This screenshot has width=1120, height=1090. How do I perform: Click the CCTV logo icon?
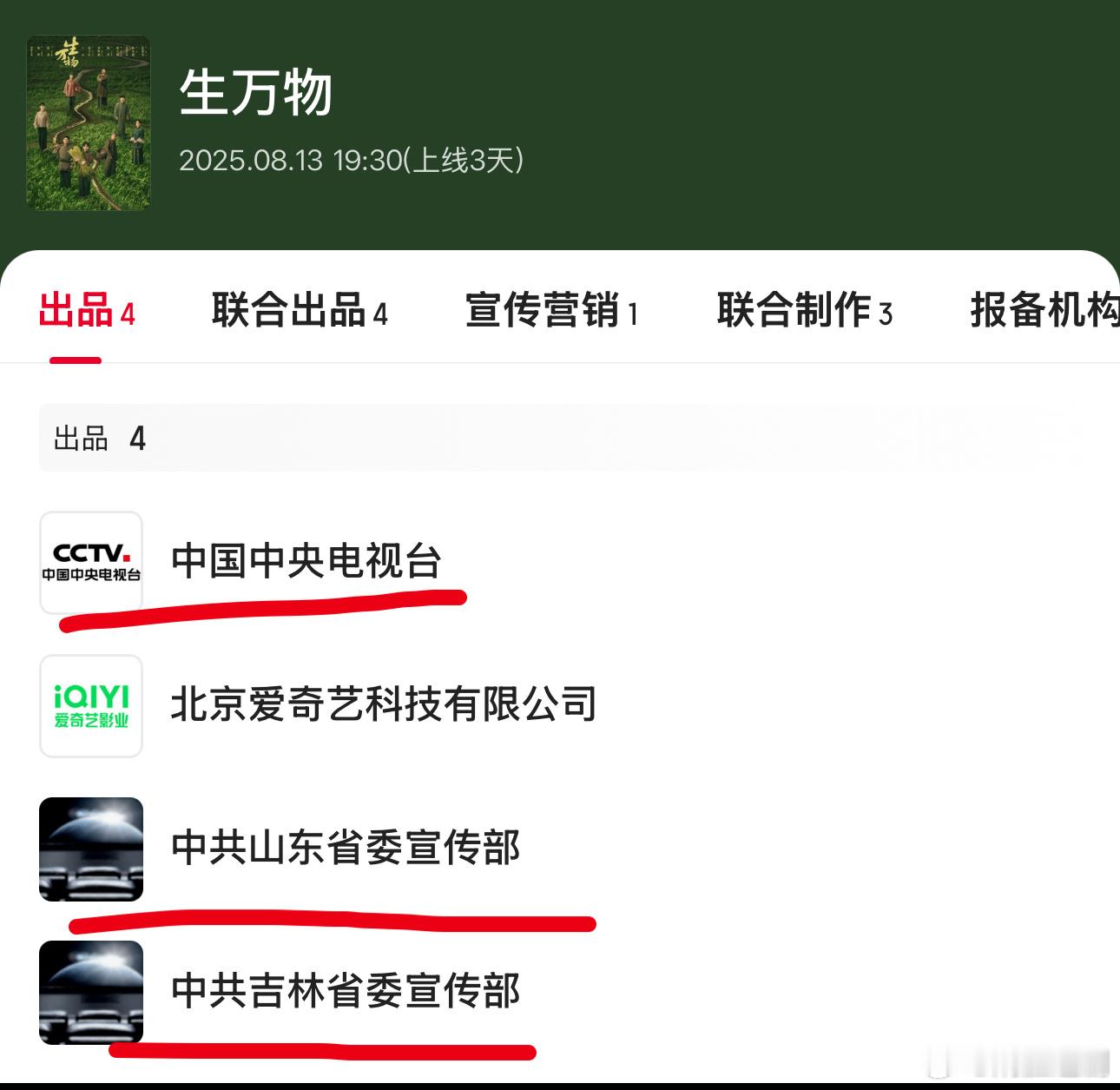tap(91, 563)
